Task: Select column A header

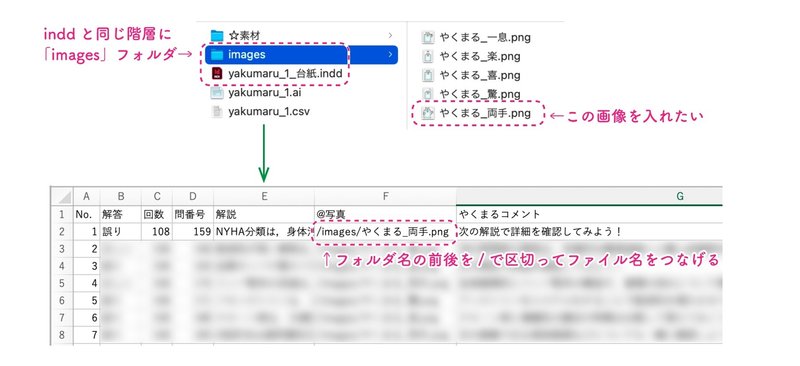Action: pyautogui.click(x=86, y=197)
